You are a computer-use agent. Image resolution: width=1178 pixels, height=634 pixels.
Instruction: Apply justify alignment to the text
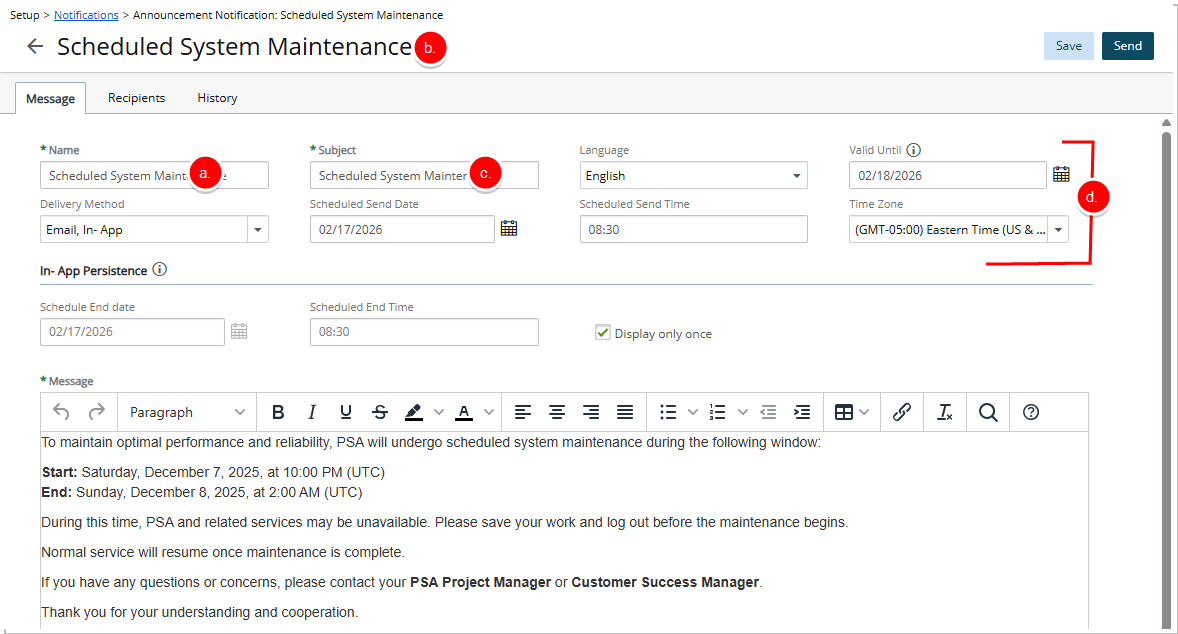[624, 411]
